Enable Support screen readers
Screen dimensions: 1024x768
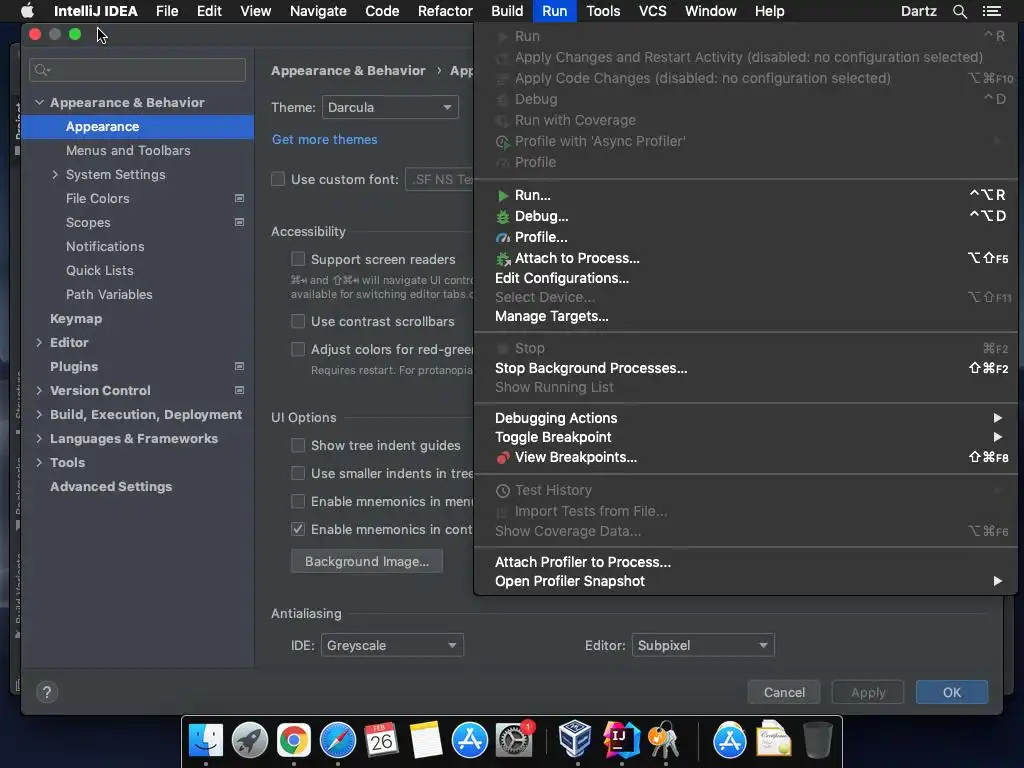click(x=298, y=259)
